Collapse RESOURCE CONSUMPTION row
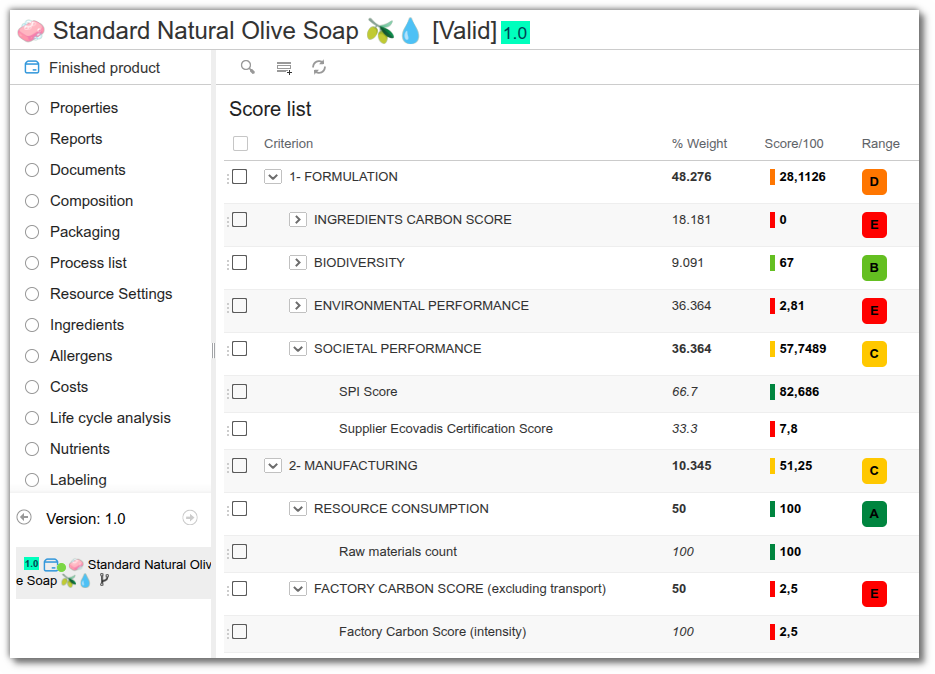935x674 pixels. tap(298, 508)
